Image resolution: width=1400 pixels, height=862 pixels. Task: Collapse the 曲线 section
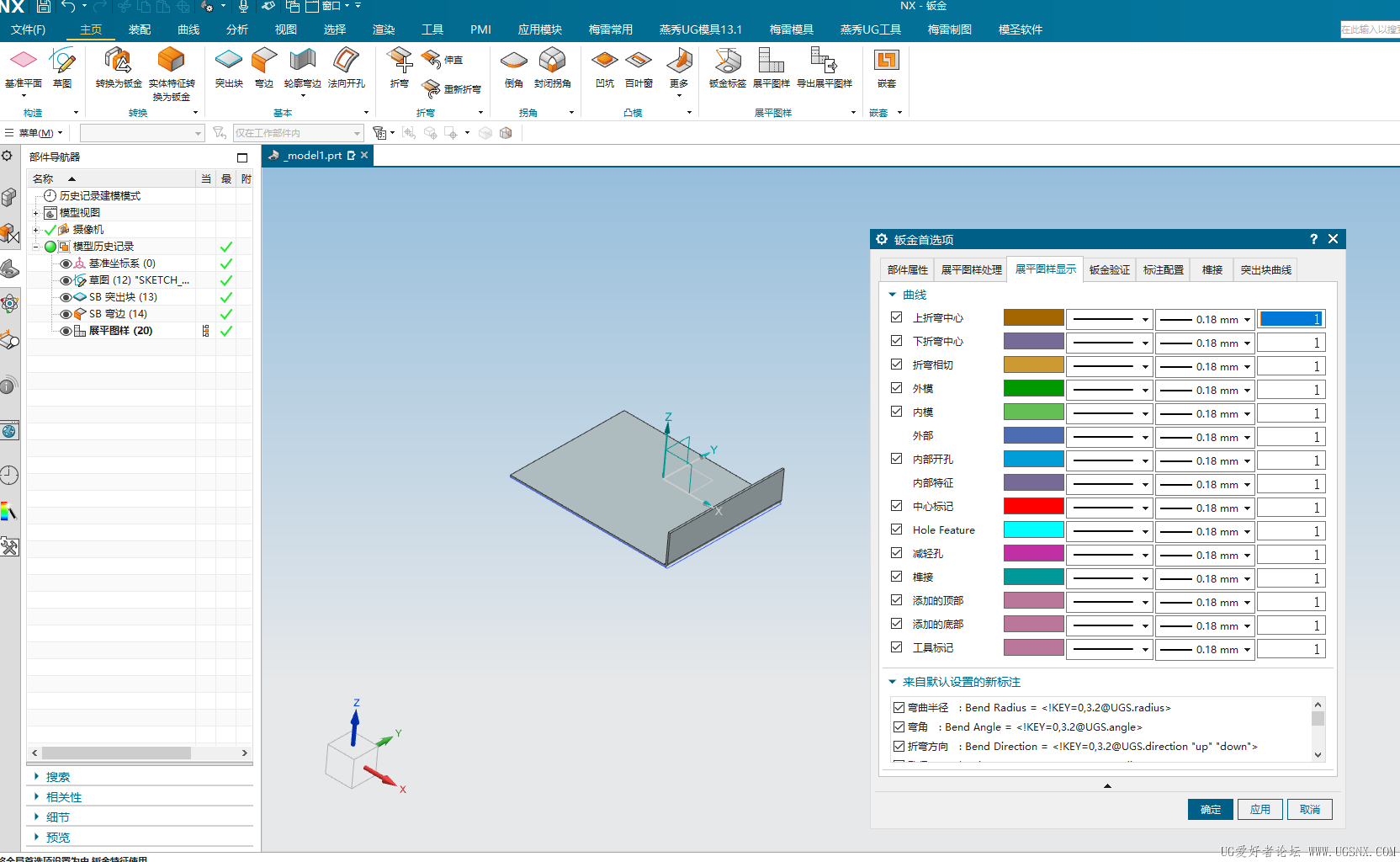[893, 295]
